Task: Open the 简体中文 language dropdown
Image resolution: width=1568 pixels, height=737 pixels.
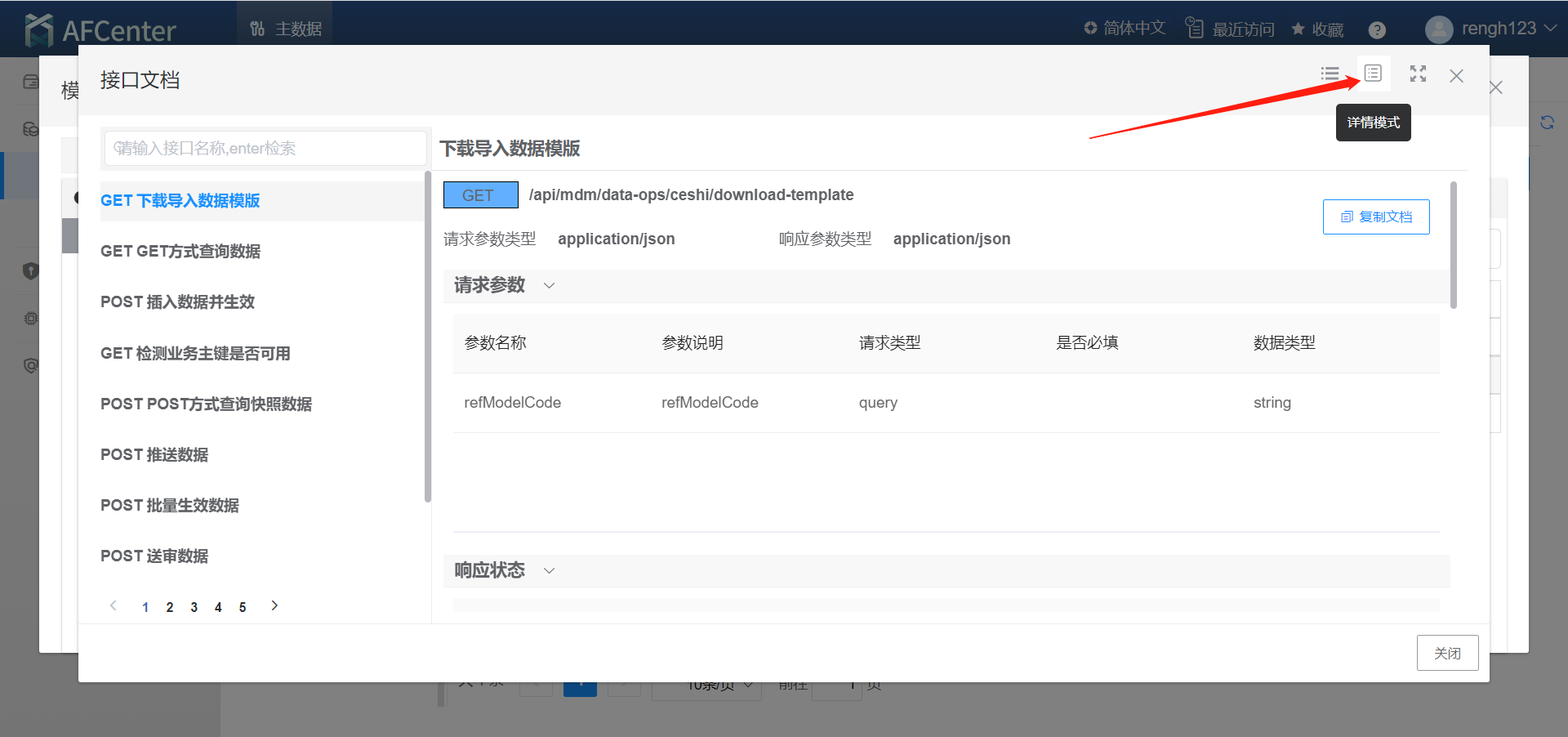Action: (x=1125, y=29)
